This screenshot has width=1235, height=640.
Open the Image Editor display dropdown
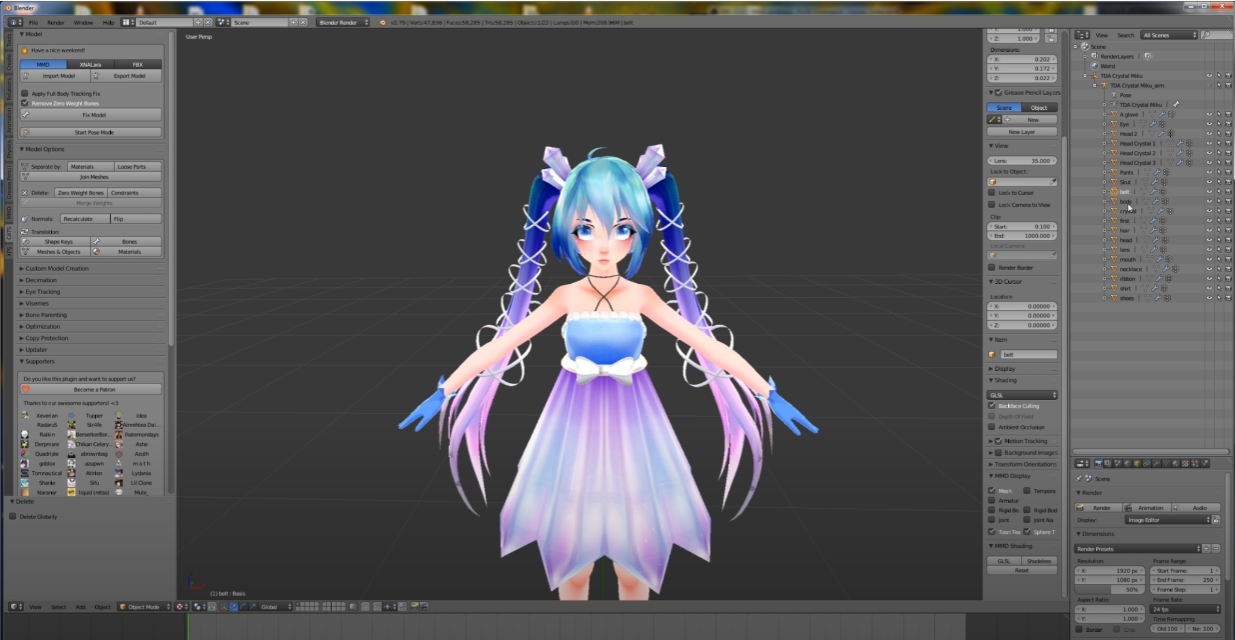pyautogui.click(x=1167, y=520)
